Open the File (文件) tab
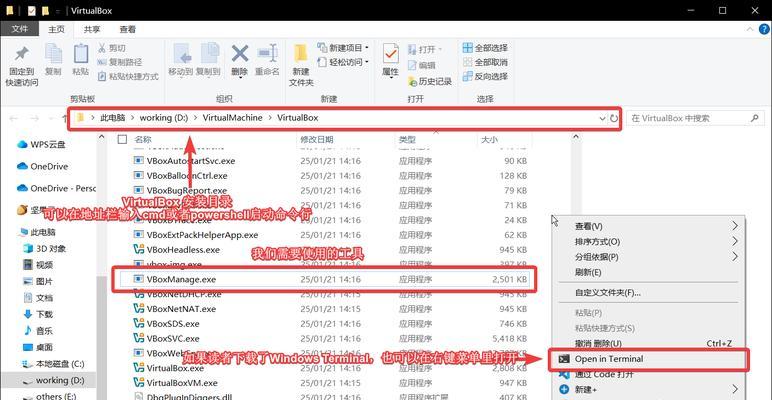Viewport: 772px width, 400px height. 20,29
